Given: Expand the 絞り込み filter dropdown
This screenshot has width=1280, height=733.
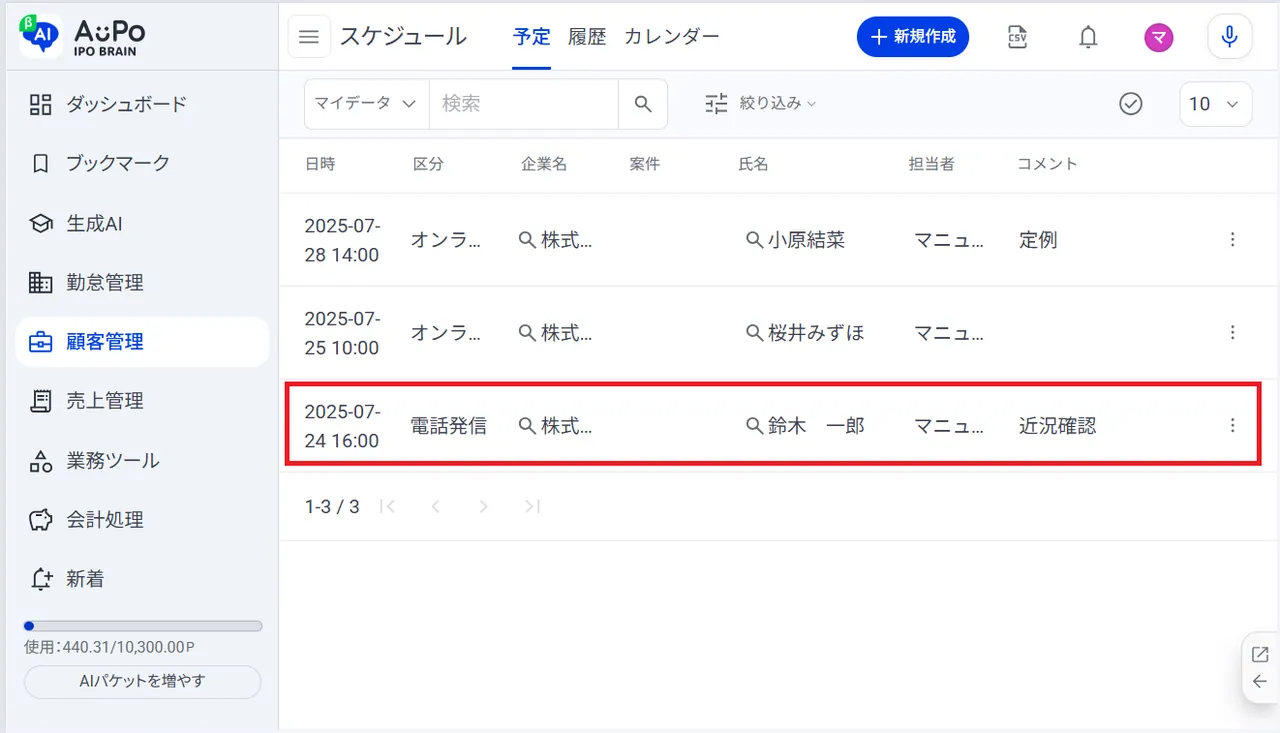Looking at the screenshot, I should tap(761, 104).
